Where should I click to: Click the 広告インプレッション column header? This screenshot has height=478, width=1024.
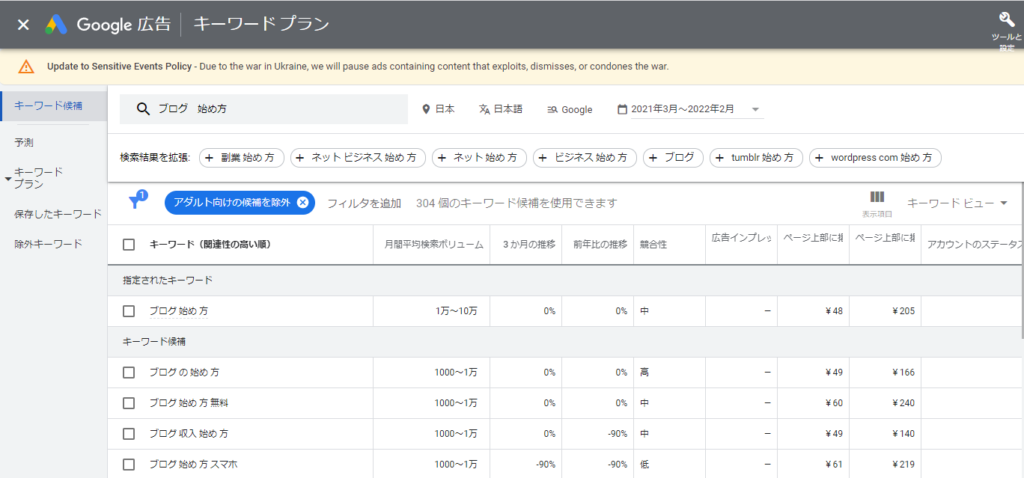741,238
